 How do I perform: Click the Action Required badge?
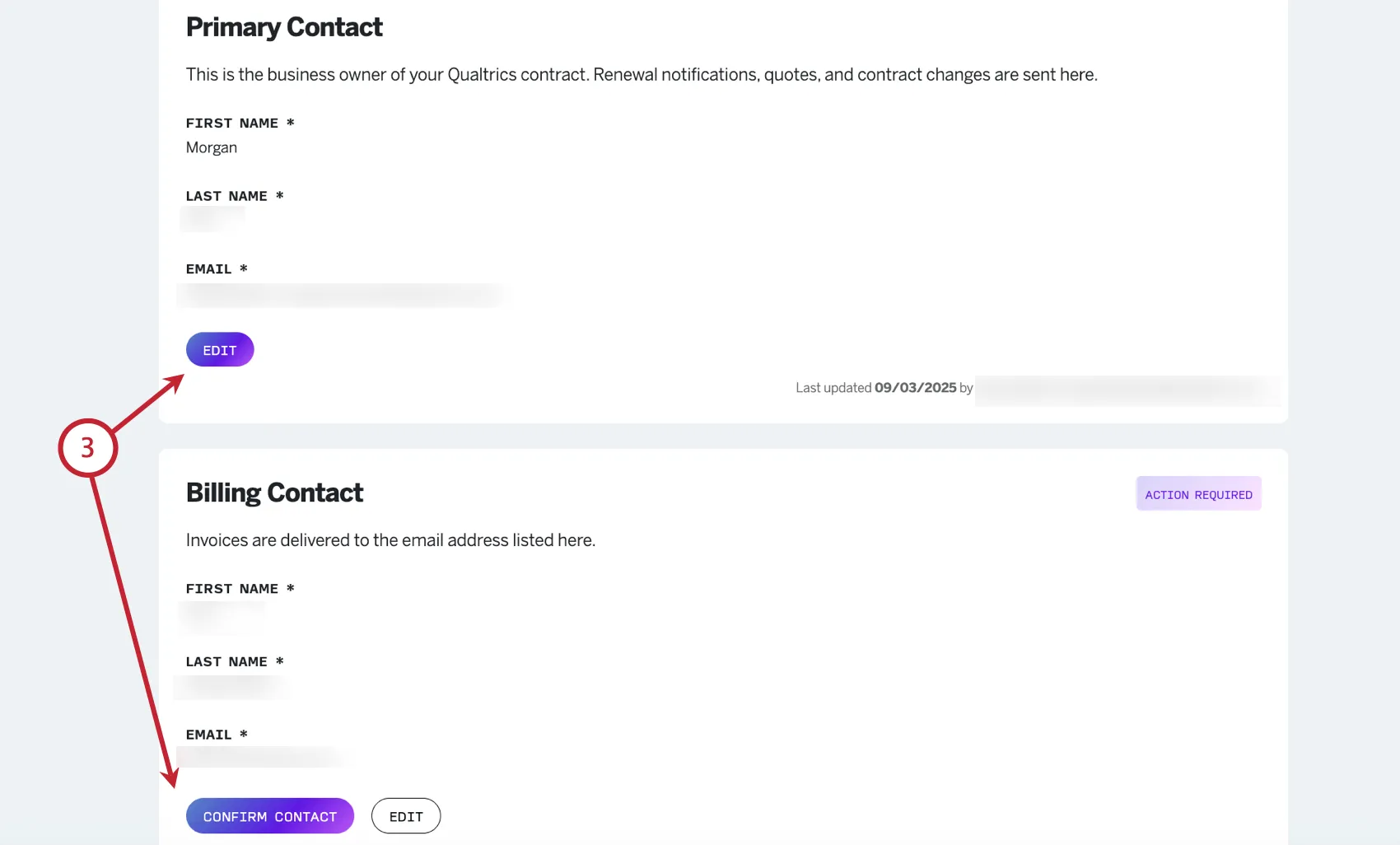pyautogui.click(x=1198, y=493)
